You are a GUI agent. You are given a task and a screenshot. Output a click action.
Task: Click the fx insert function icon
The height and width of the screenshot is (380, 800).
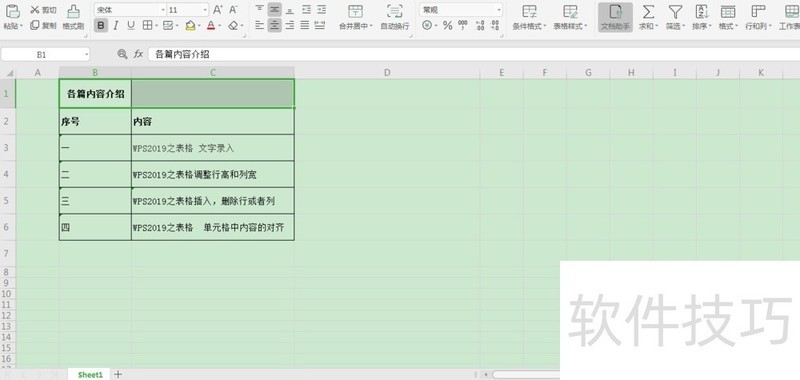click(138, 54)
